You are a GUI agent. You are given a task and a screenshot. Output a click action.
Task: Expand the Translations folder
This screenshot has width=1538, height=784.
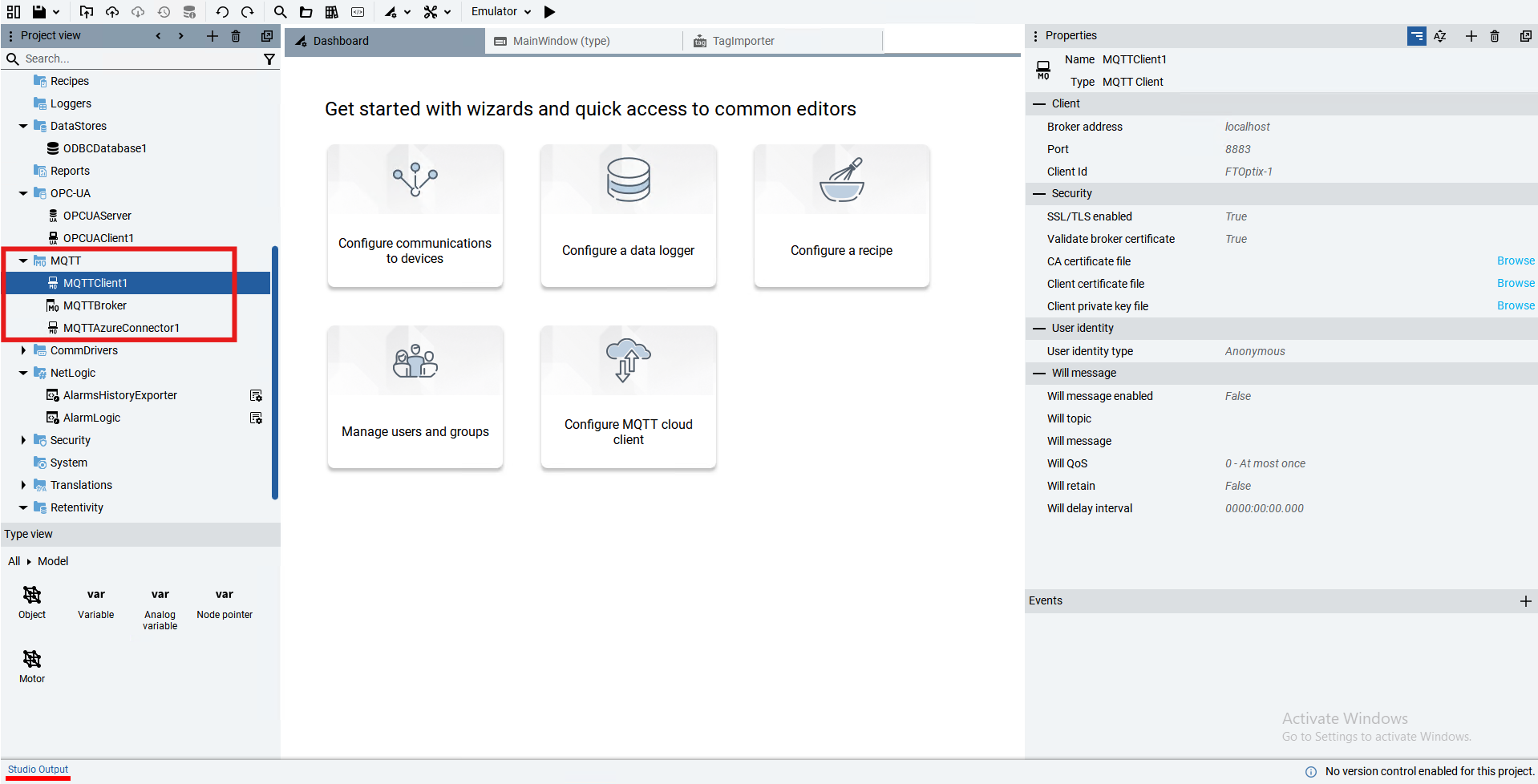pos(23,485)
